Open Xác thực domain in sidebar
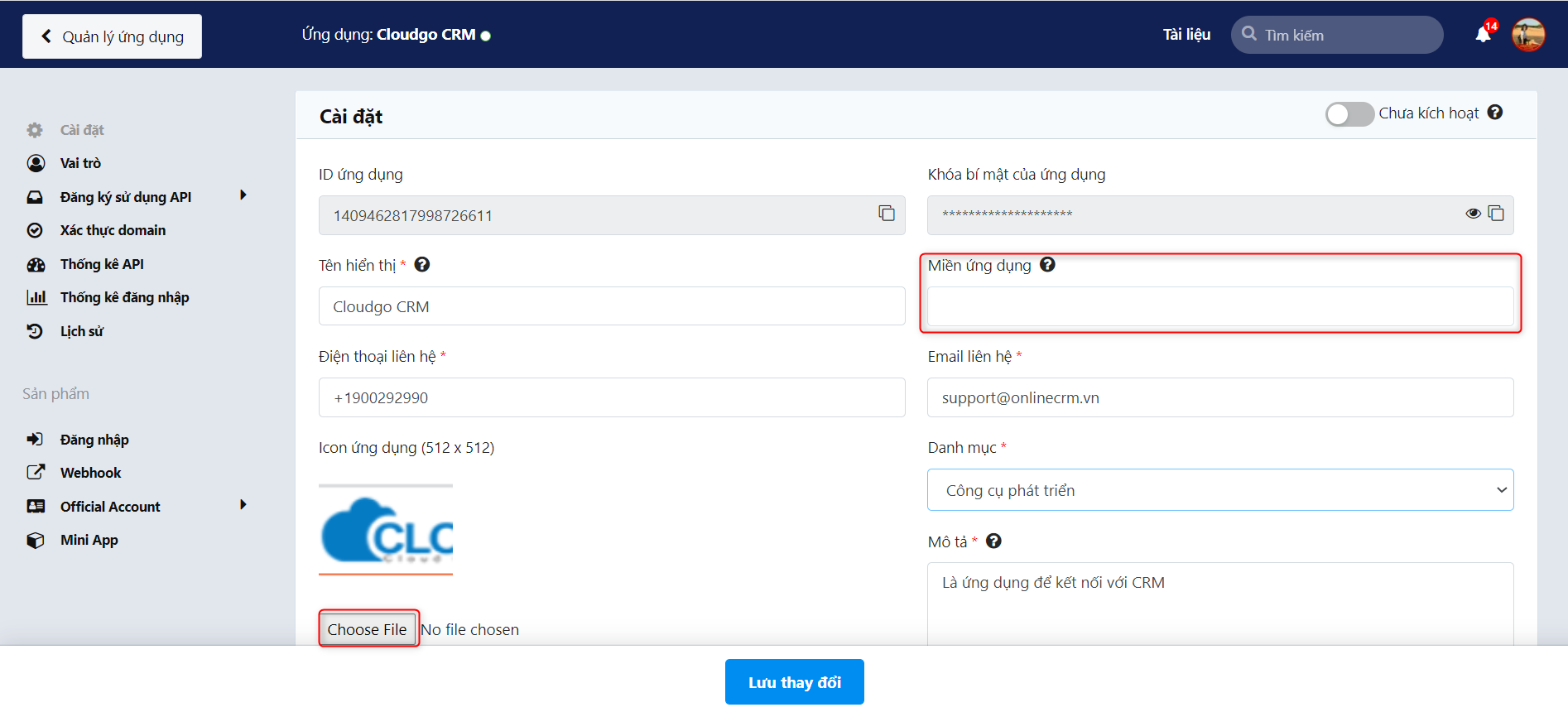Viewport: 1568px width, 717px height. [x=113, y=230]
